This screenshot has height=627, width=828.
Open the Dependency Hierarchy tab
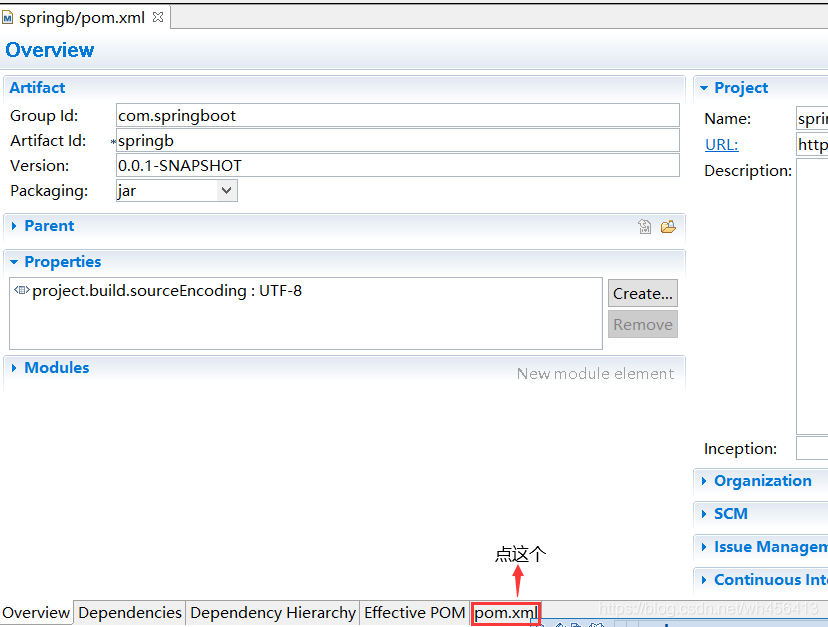tap(273, 613)
